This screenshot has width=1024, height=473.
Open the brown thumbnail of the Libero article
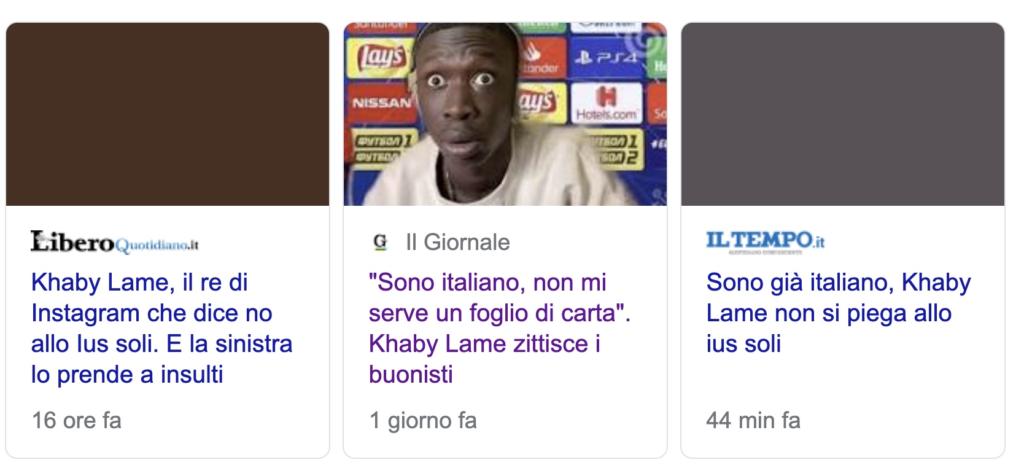(x=167, y=114)
